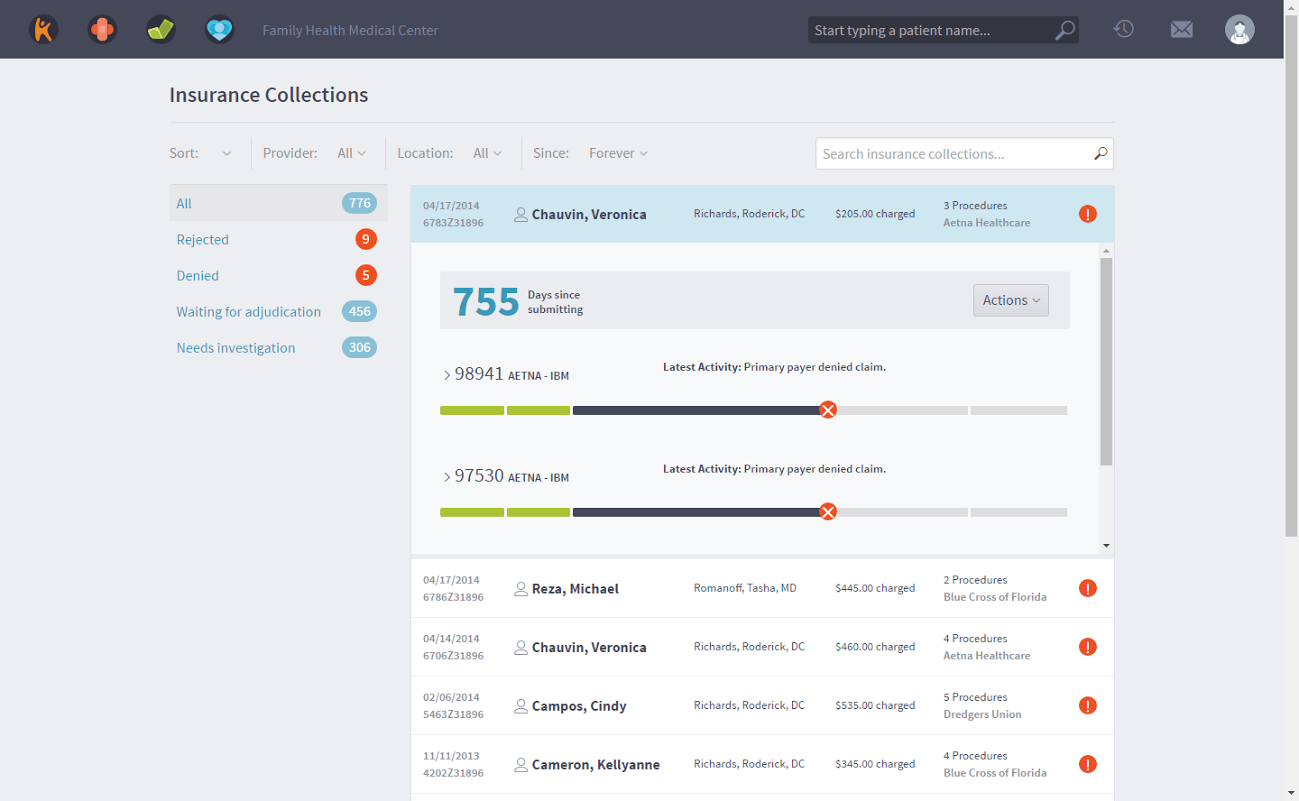Open the blue heart app icon

[x=219, y=30]
